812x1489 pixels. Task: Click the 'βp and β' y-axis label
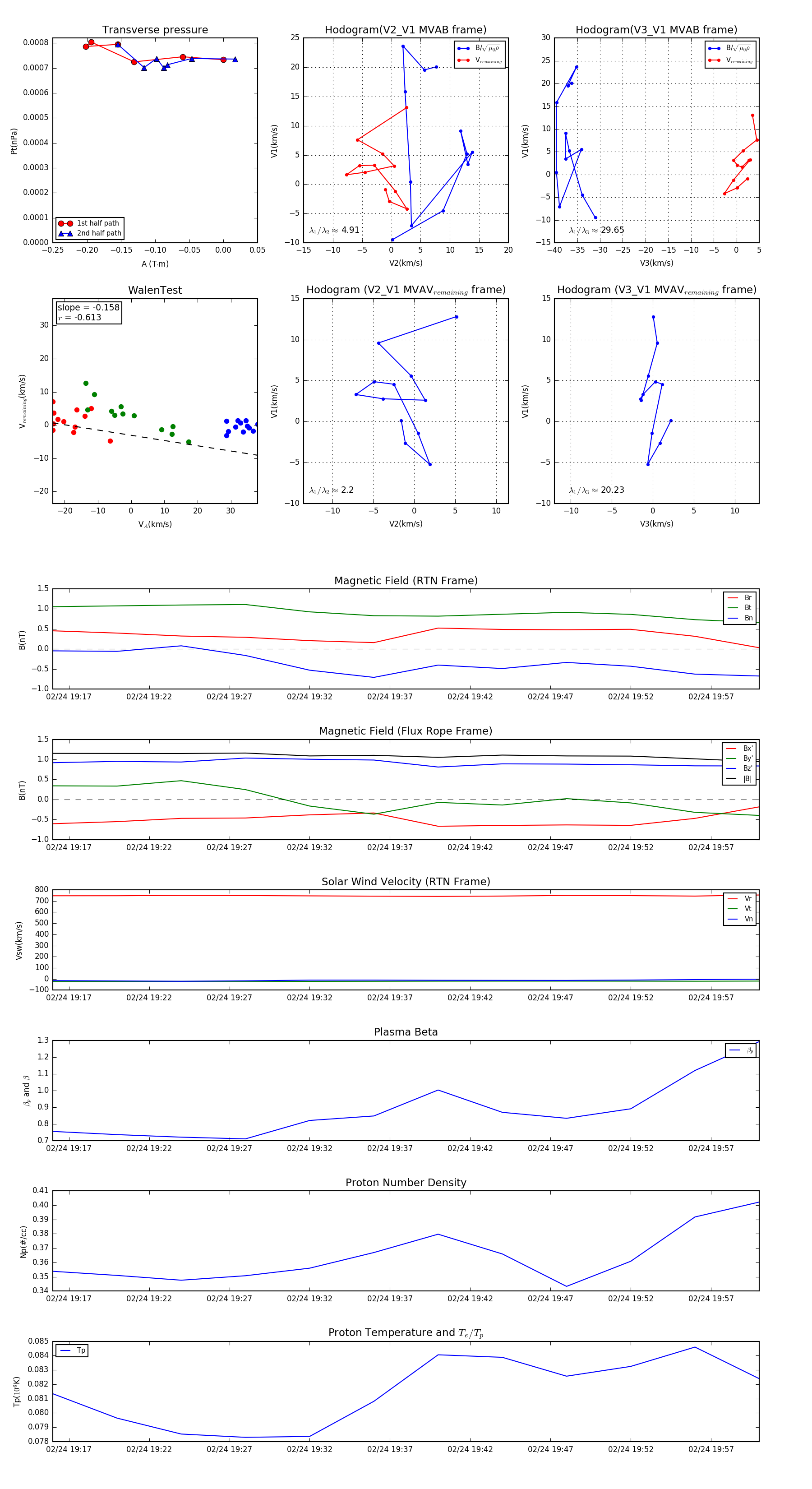26,1091
